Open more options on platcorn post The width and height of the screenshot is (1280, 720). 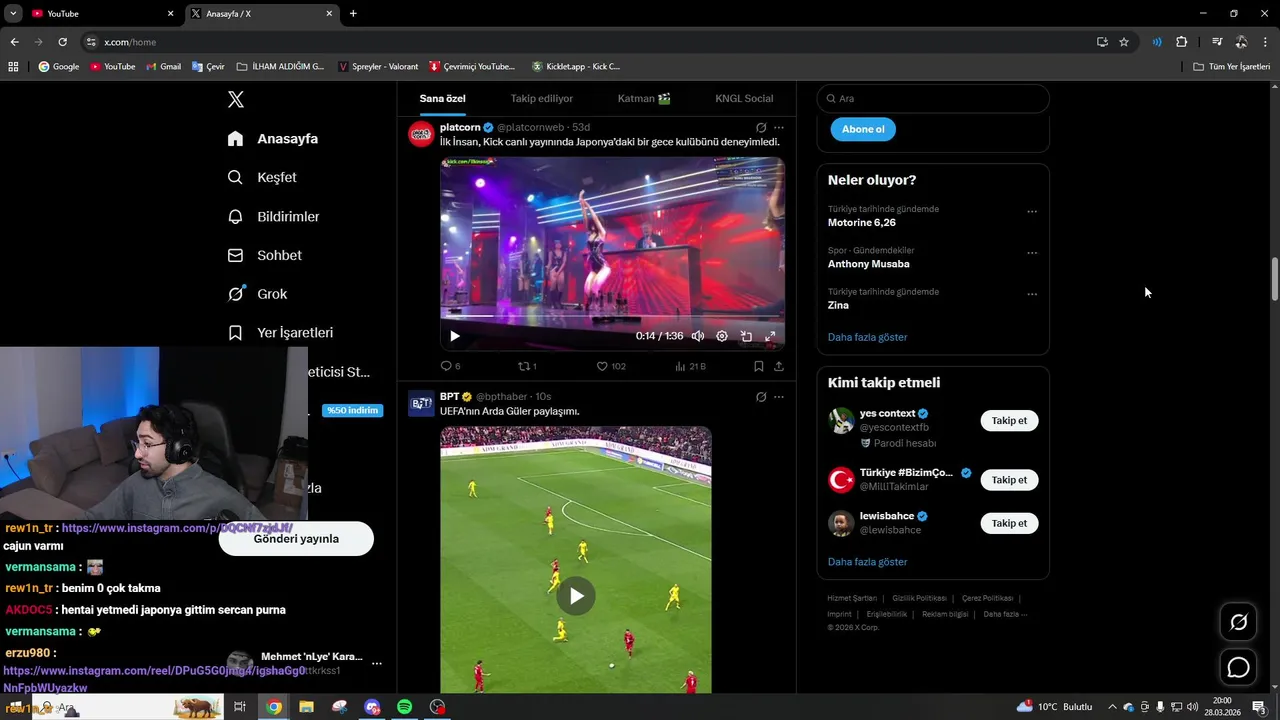pos(779,128)
